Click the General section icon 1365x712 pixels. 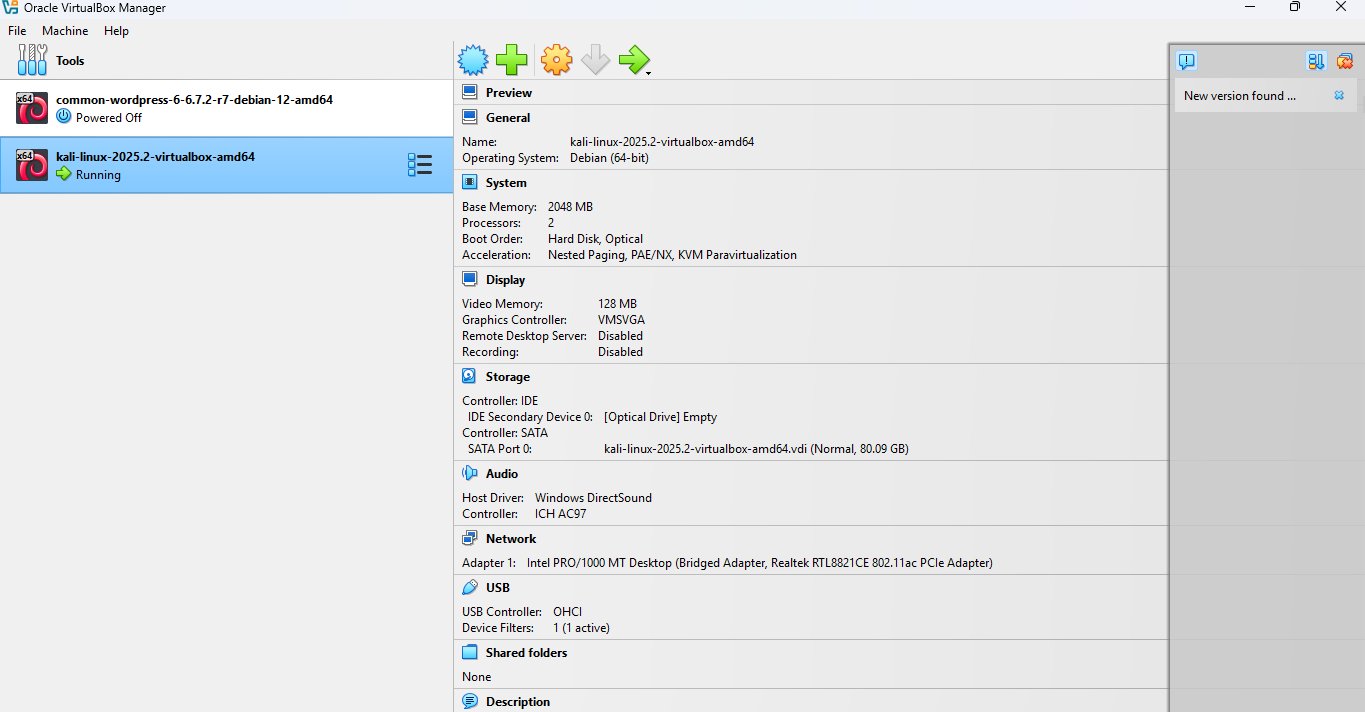470,117
